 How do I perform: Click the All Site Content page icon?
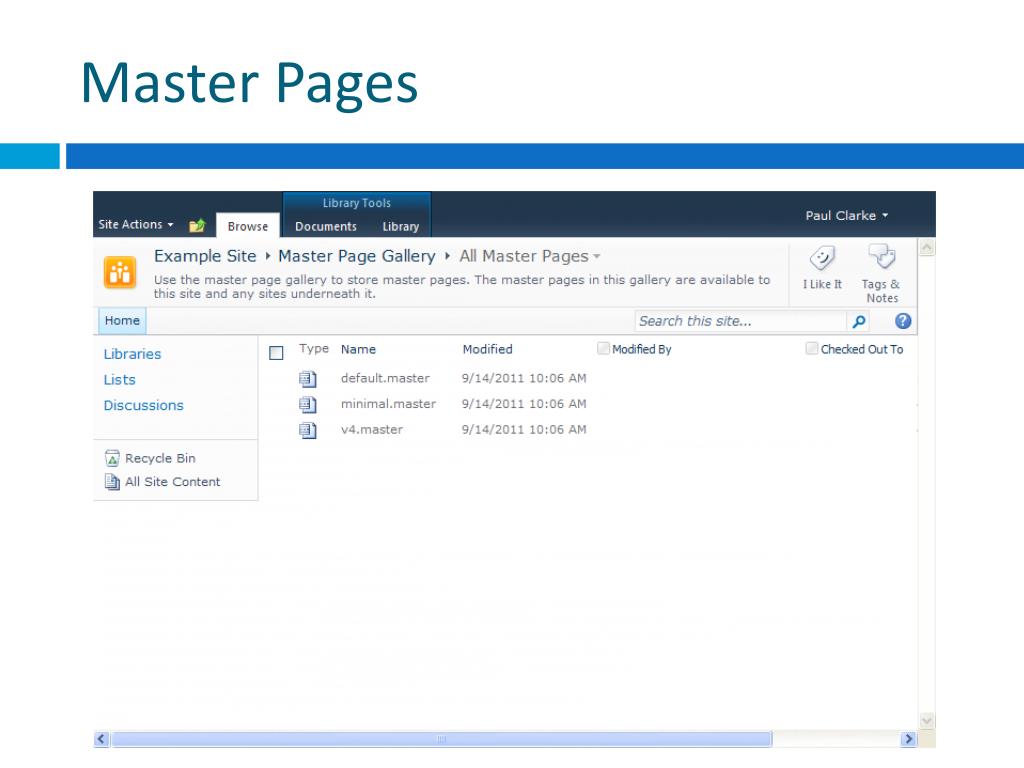(x=112, y=482)
